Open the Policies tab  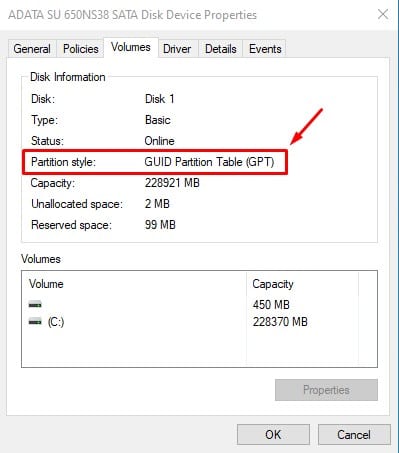[80, 49]
